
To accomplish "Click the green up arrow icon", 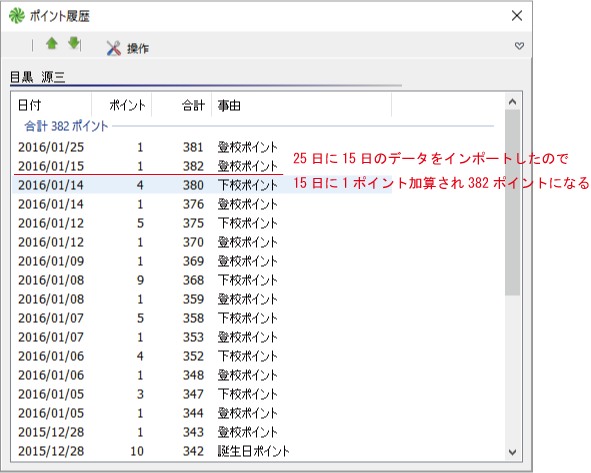I will click(x=52, y=44).
